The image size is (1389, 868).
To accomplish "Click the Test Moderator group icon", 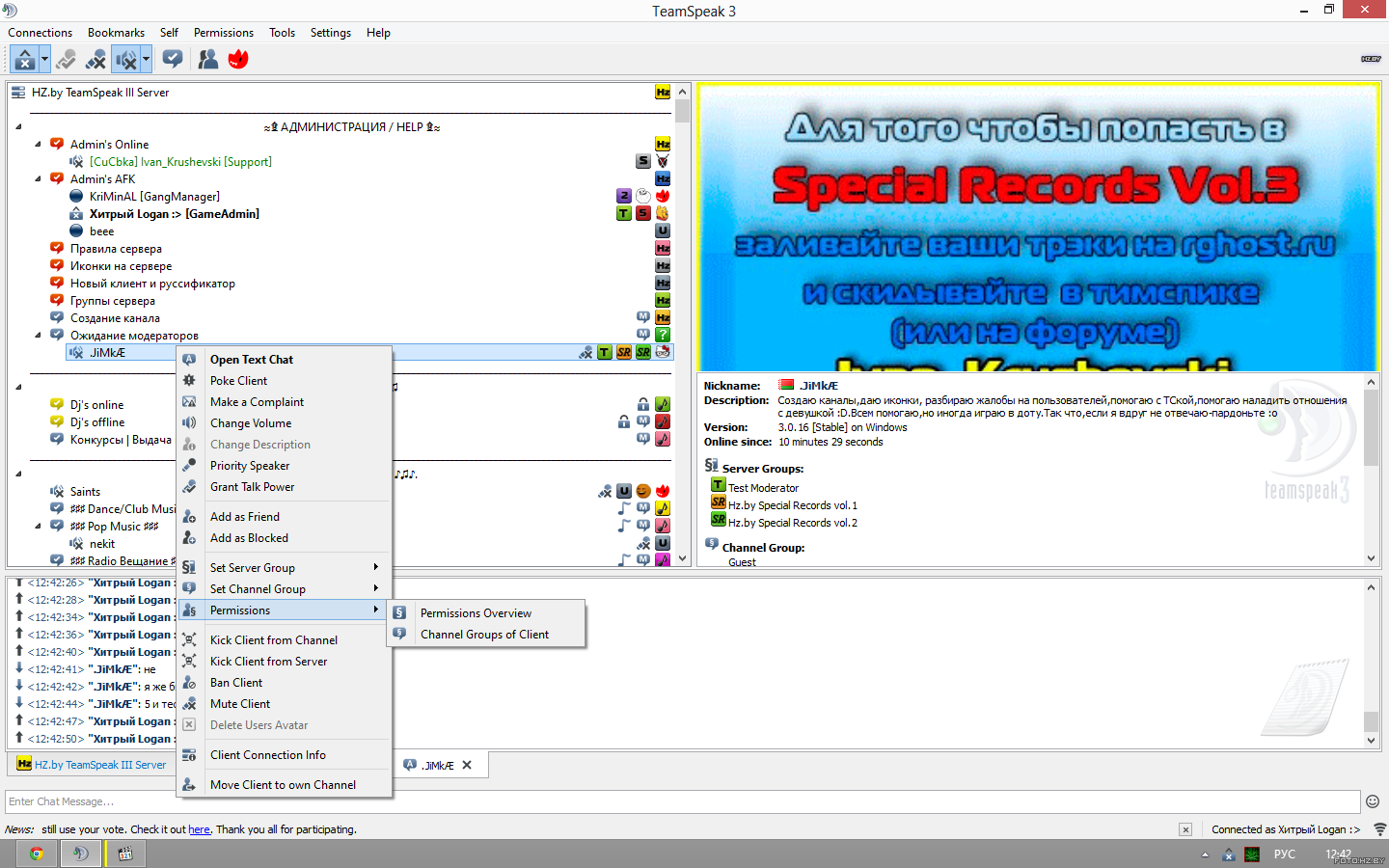I will pos(718,485).
